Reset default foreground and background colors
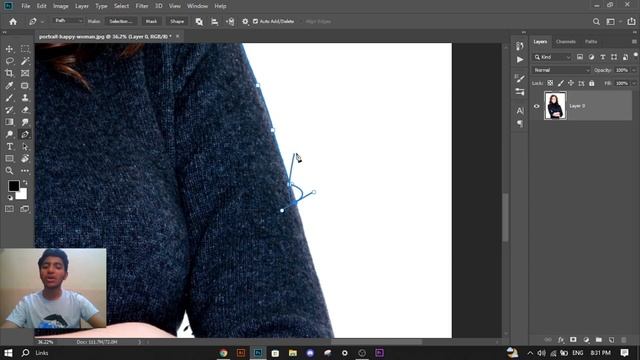Viewport: 640px width, 360px height. [x=10, y=198]
